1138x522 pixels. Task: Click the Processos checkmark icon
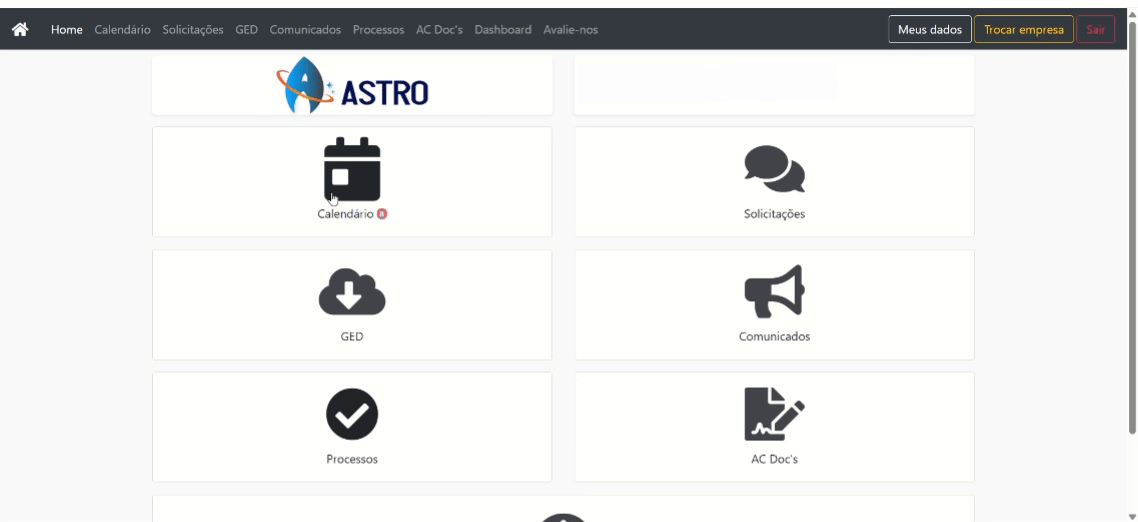pyautogui.click(x=352, y=414)
